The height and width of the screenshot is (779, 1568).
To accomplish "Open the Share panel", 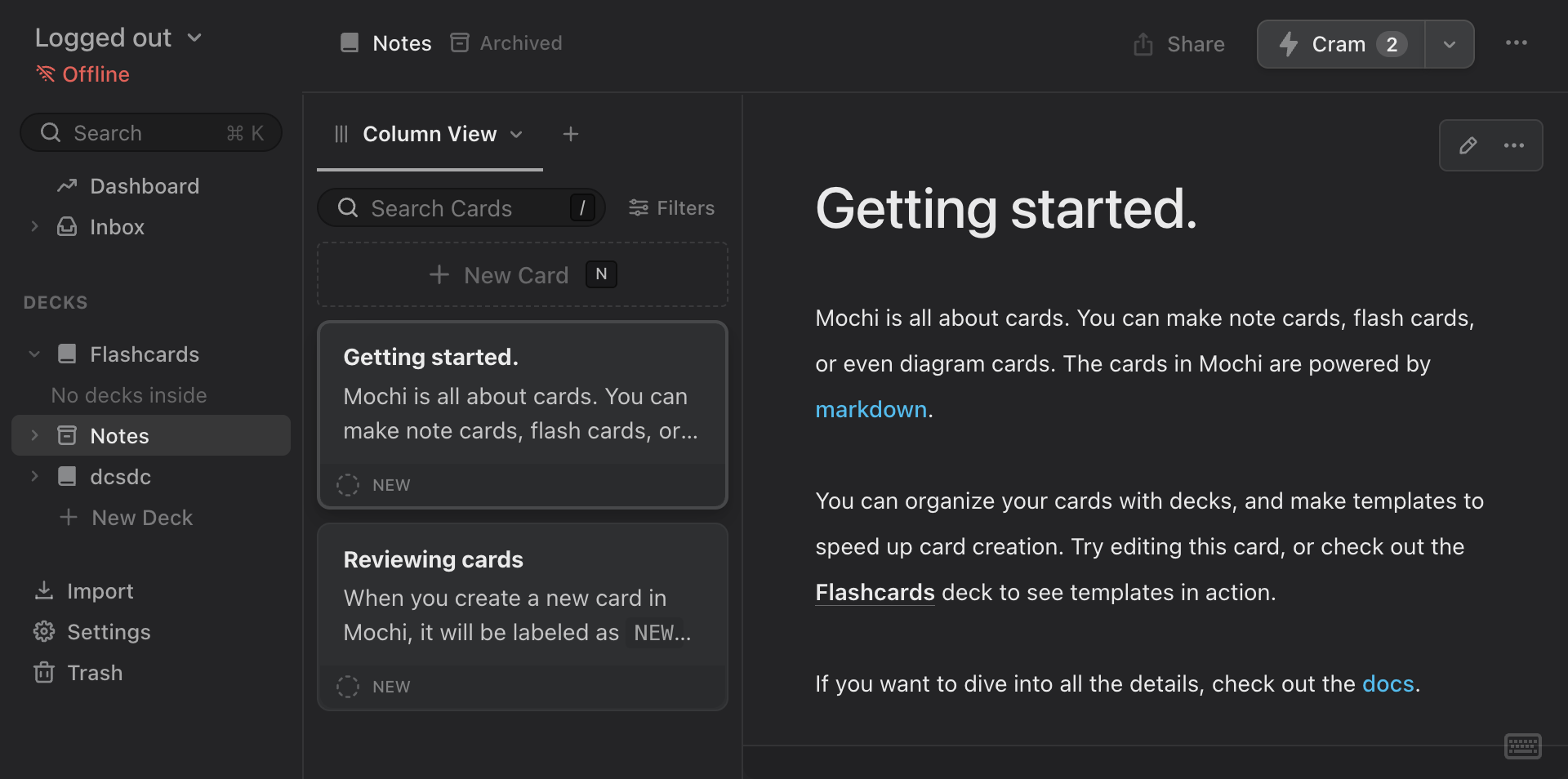I will (x=1177, y=44).
